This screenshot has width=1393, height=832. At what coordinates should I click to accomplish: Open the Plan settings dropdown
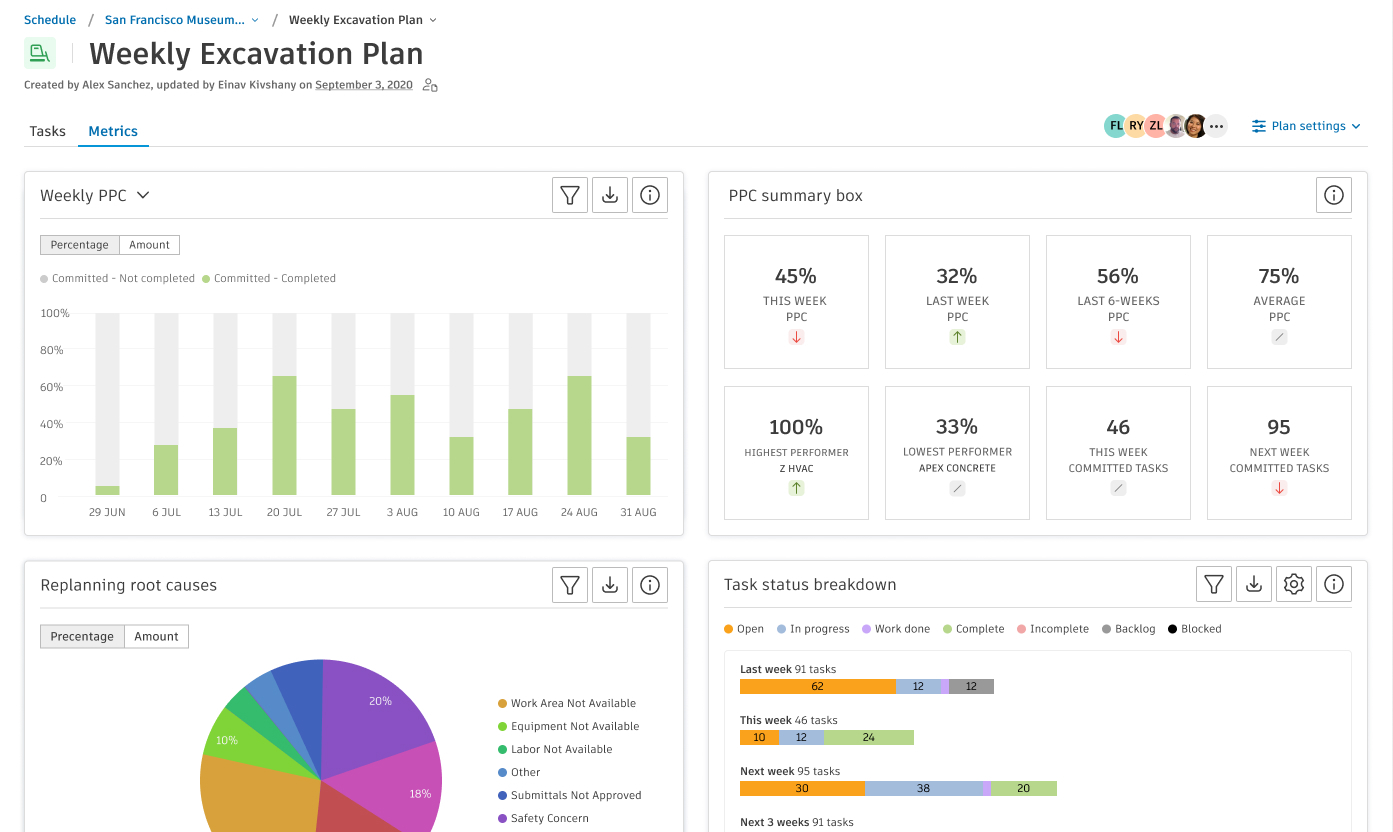(x=1306, y=126)
